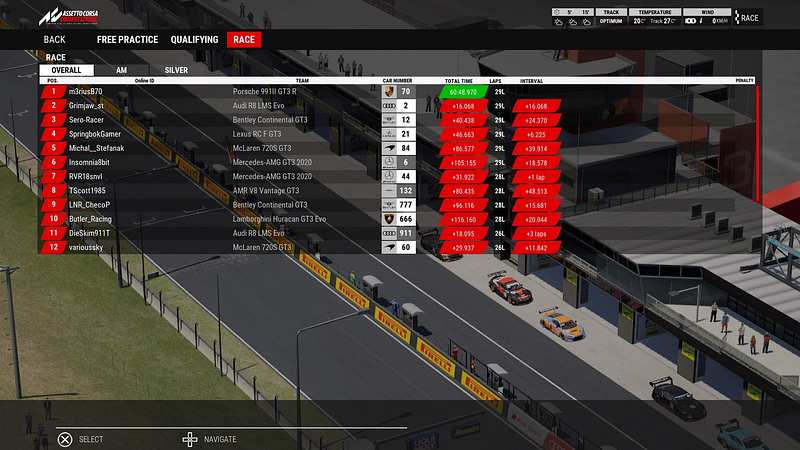
Task: Click the Lamborghini logo beside car number 666
Action: [x=389, y=219]
